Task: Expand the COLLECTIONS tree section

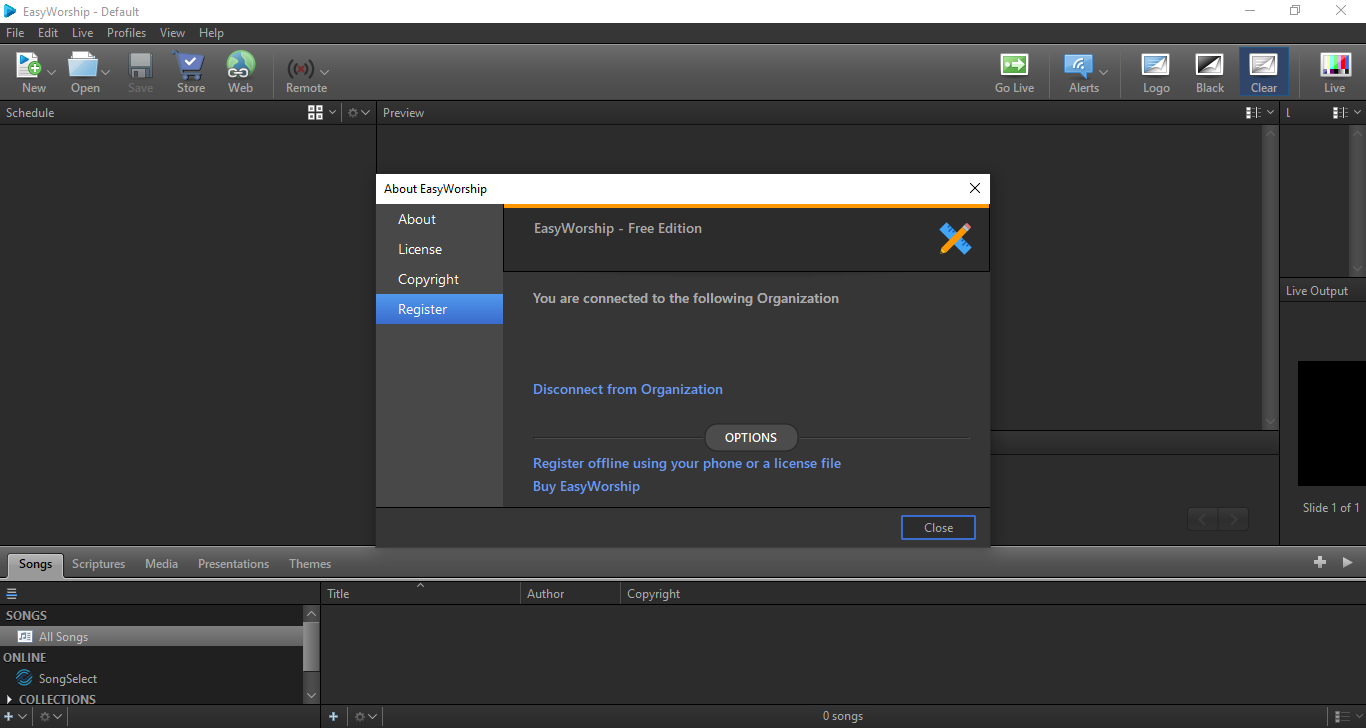Action: point(10,699)
